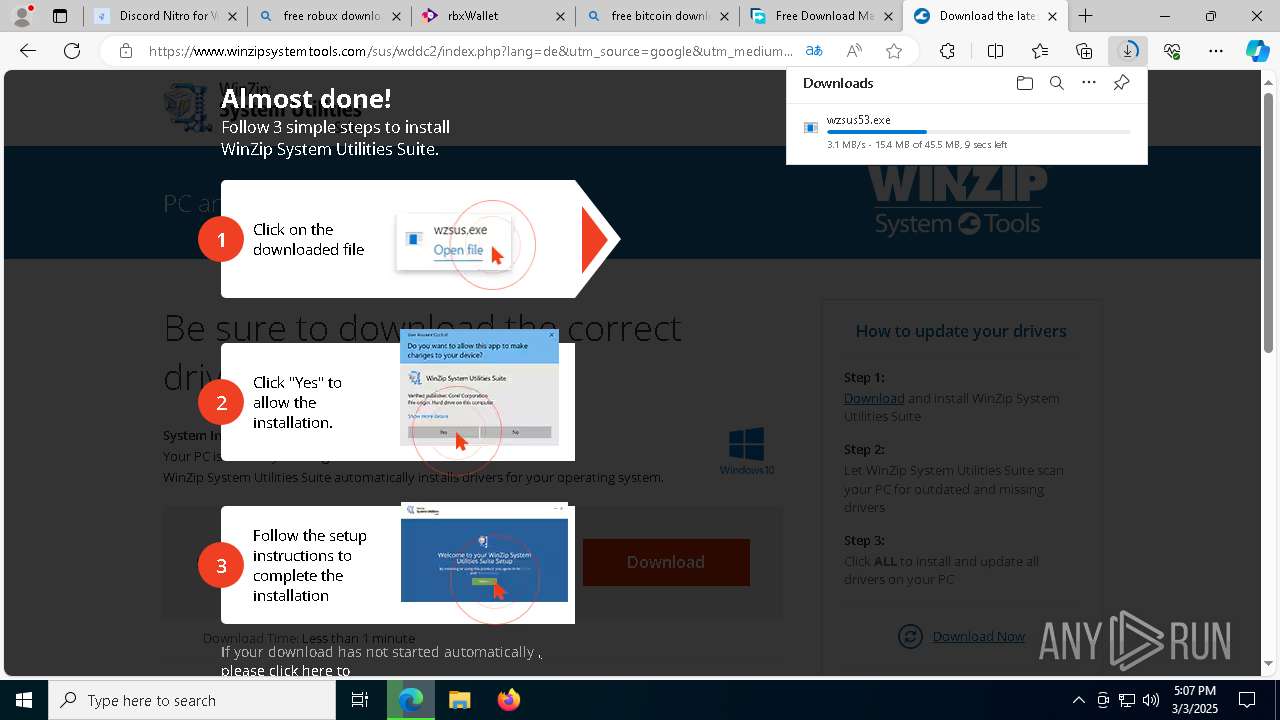The image size is (1280, 720).
Task: Open Microsoft Edge from taskbar
Action: 411,700
